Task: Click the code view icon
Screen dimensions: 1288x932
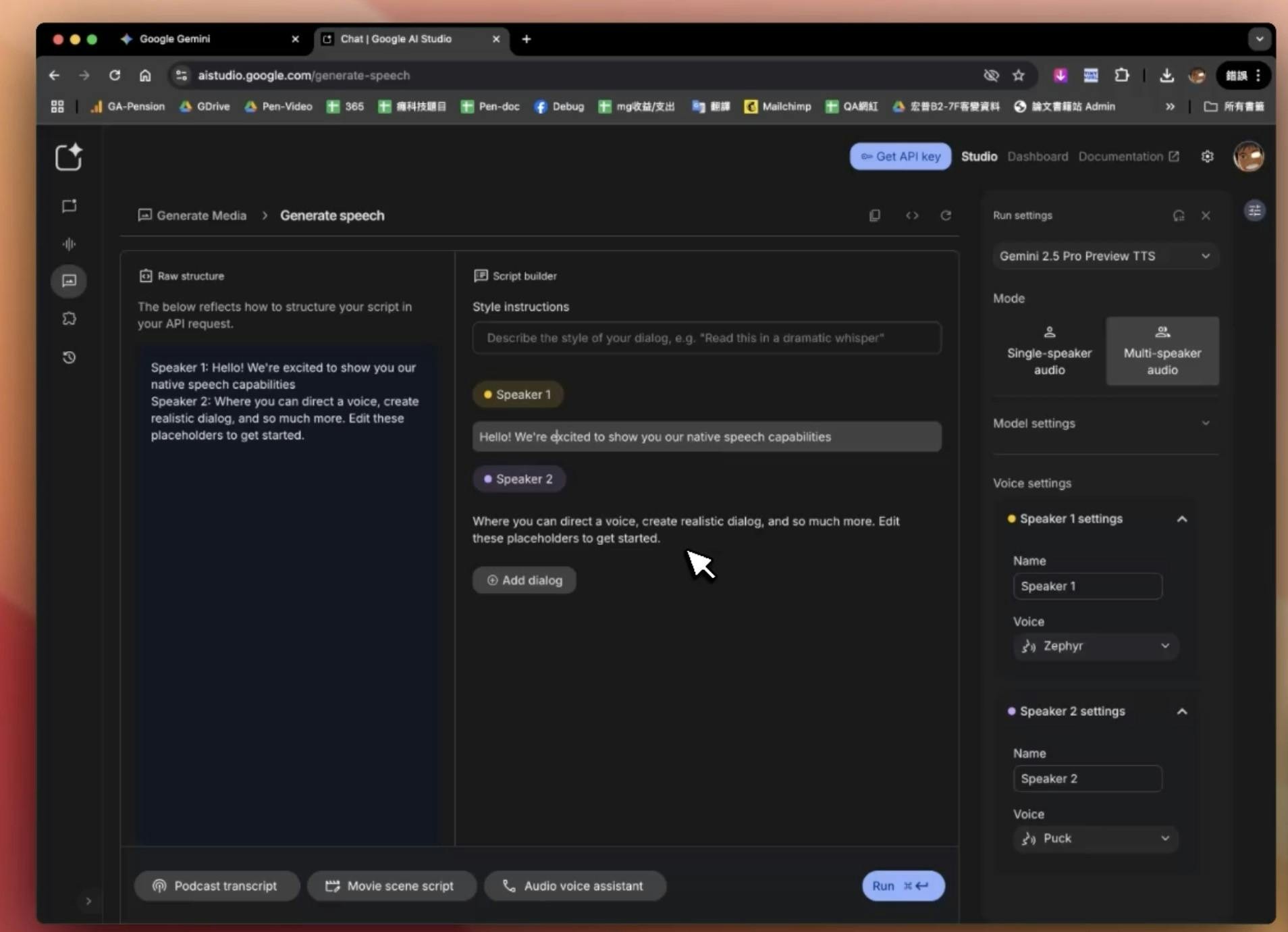Action: (x=912, y=215)
